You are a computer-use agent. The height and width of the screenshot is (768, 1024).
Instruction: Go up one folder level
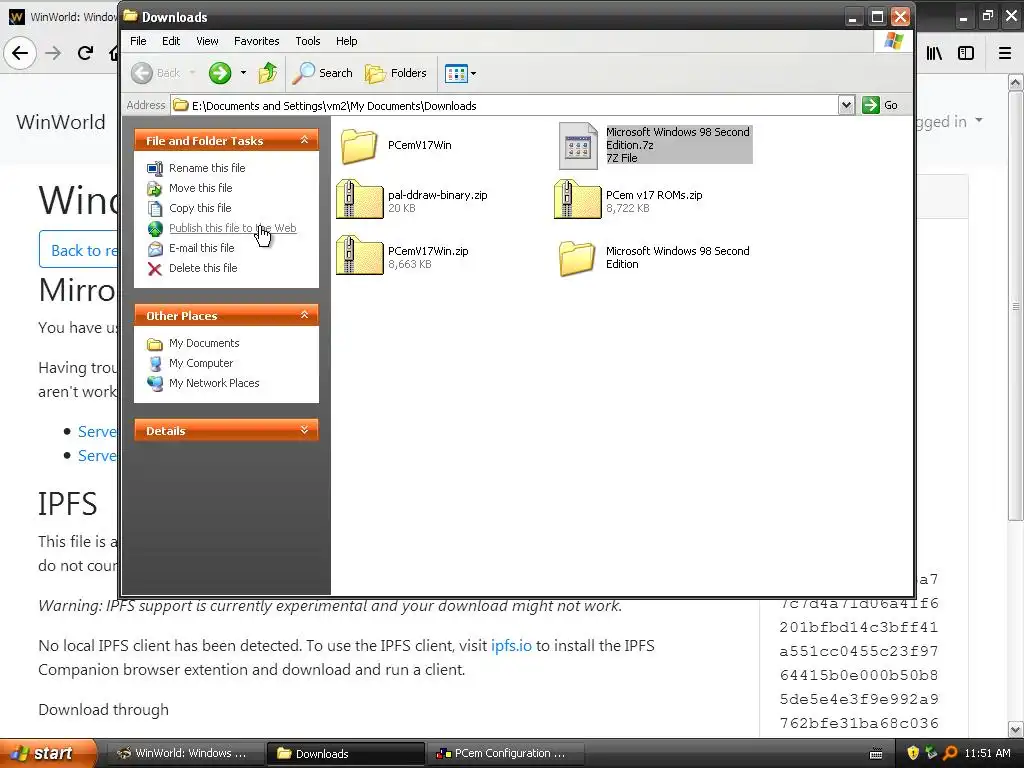pos(267,73)
